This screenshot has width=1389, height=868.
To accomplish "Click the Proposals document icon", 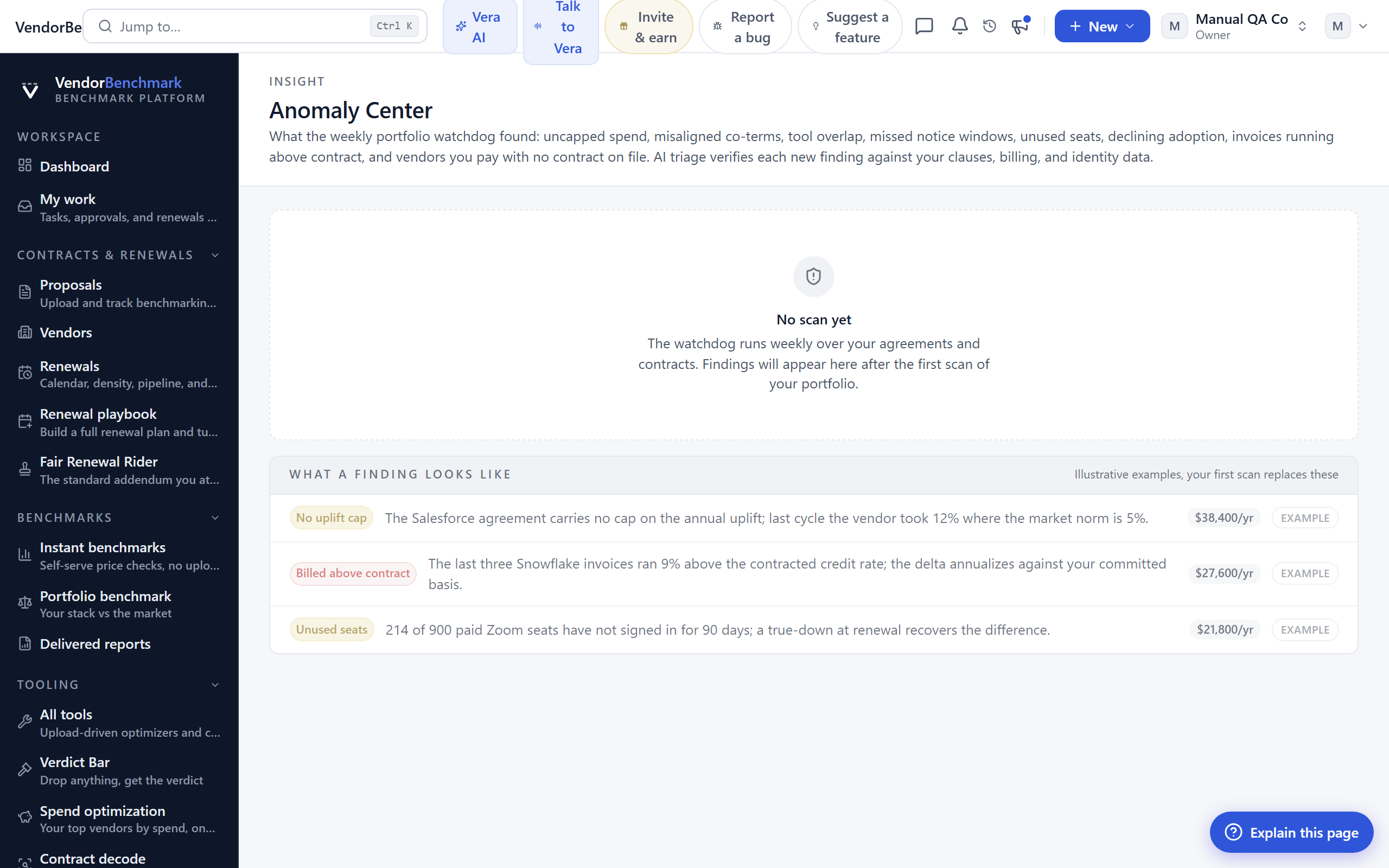I will [24, 293].
